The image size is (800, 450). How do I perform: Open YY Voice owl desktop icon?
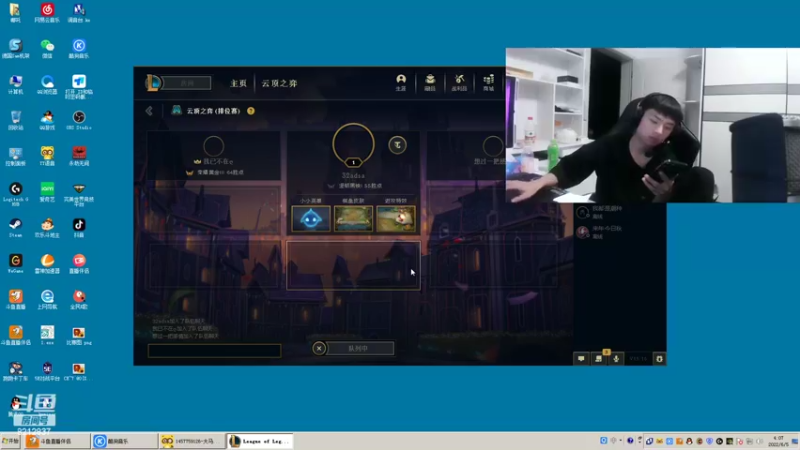coord(47,156)
